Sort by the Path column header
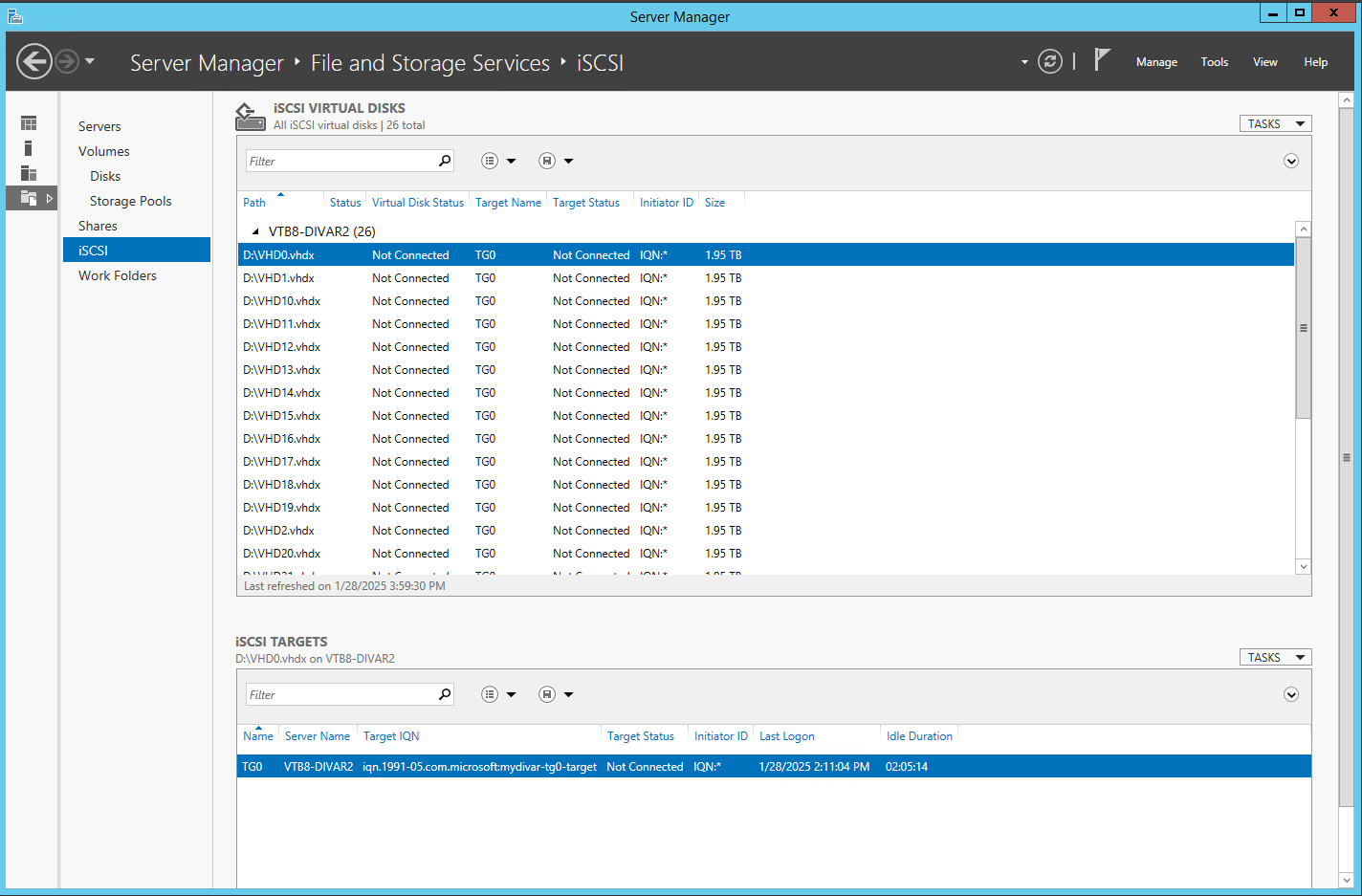 pyautogui.click(x=254, y=203)
